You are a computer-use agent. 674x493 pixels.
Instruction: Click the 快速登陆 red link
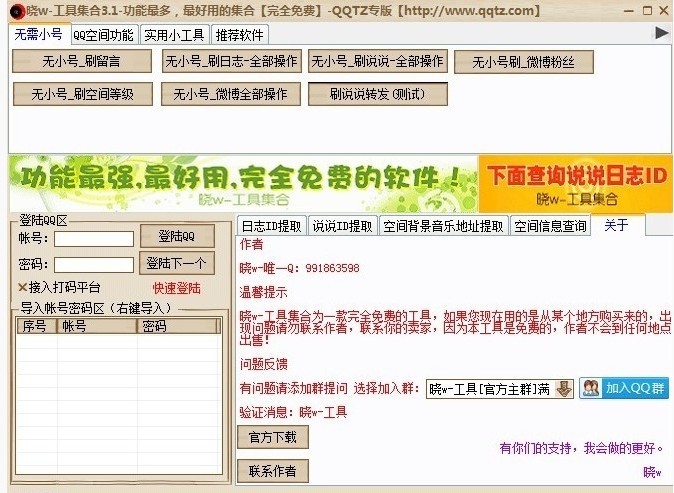coord(177,288)
